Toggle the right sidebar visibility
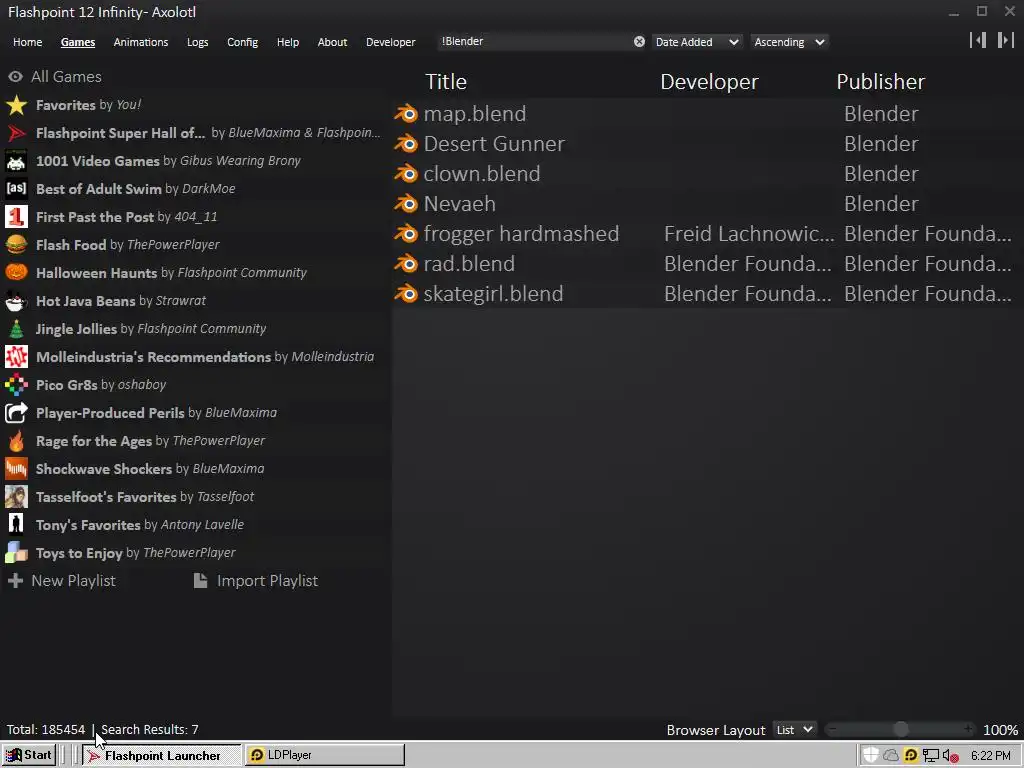 (1006, 40)
